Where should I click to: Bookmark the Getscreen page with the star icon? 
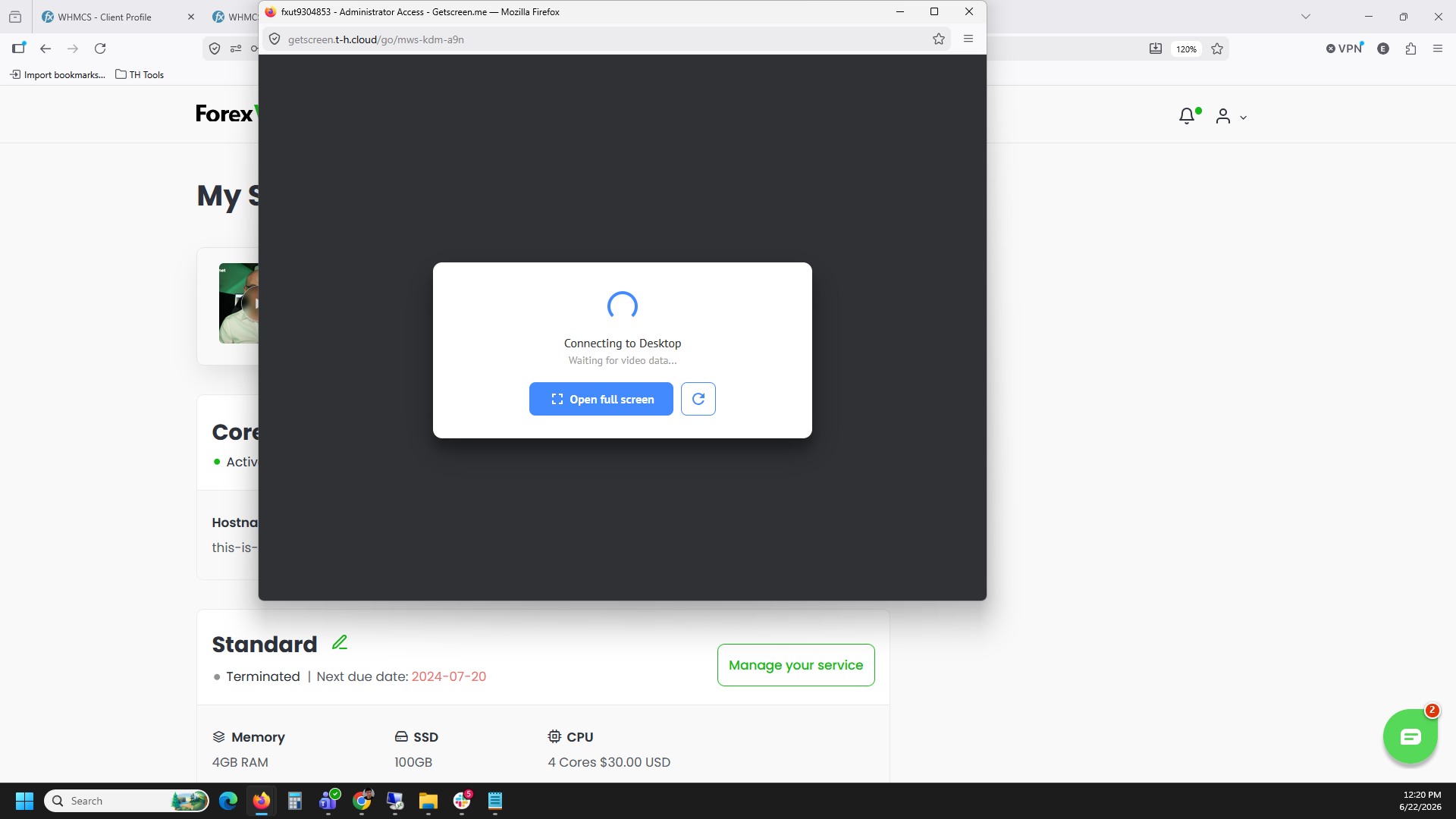click(938, 39)
